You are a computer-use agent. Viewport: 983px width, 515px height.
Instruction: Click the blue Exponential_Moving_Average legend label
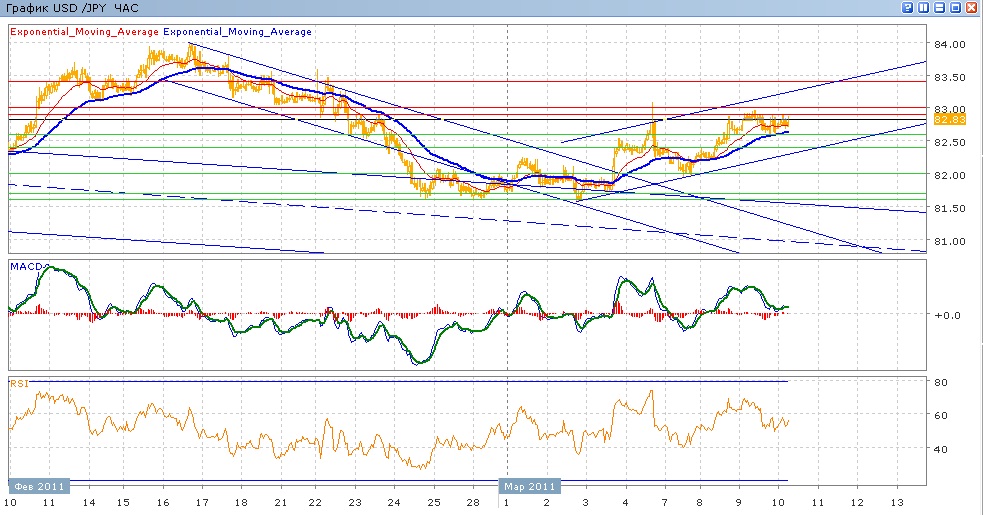[x=238, y=32]
